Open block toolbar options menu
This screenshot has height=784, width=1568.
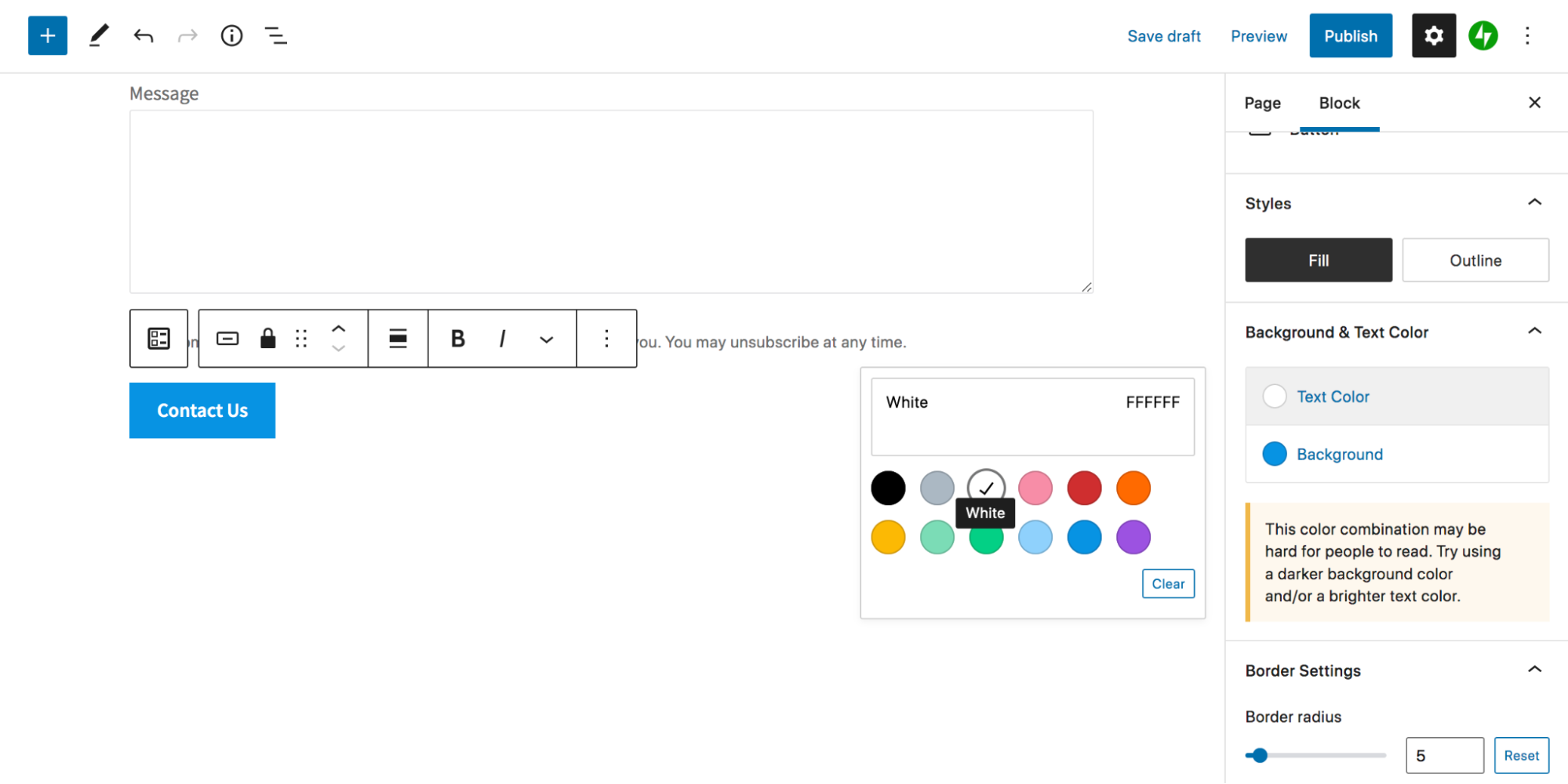coord(606,338)
